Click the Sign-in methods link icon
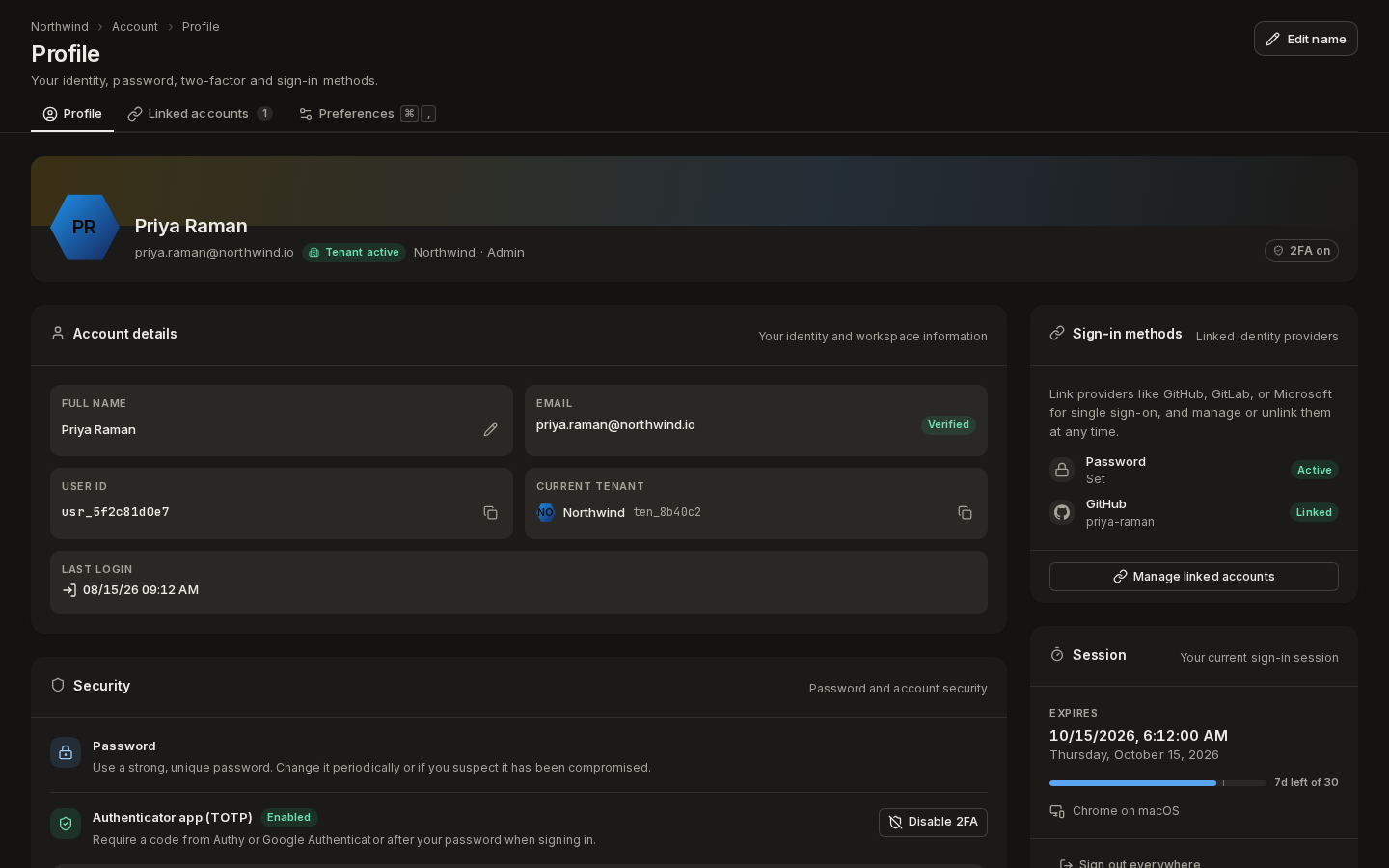This screenshot has width=1389, height=868. coord(1057,333)
